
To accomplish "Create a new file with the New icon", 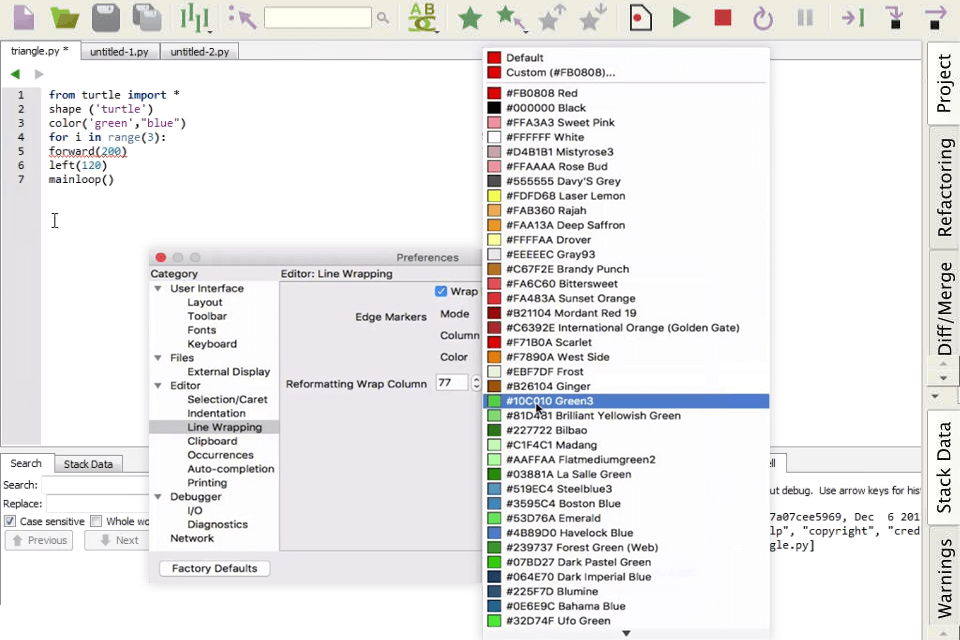I will 22,16.
